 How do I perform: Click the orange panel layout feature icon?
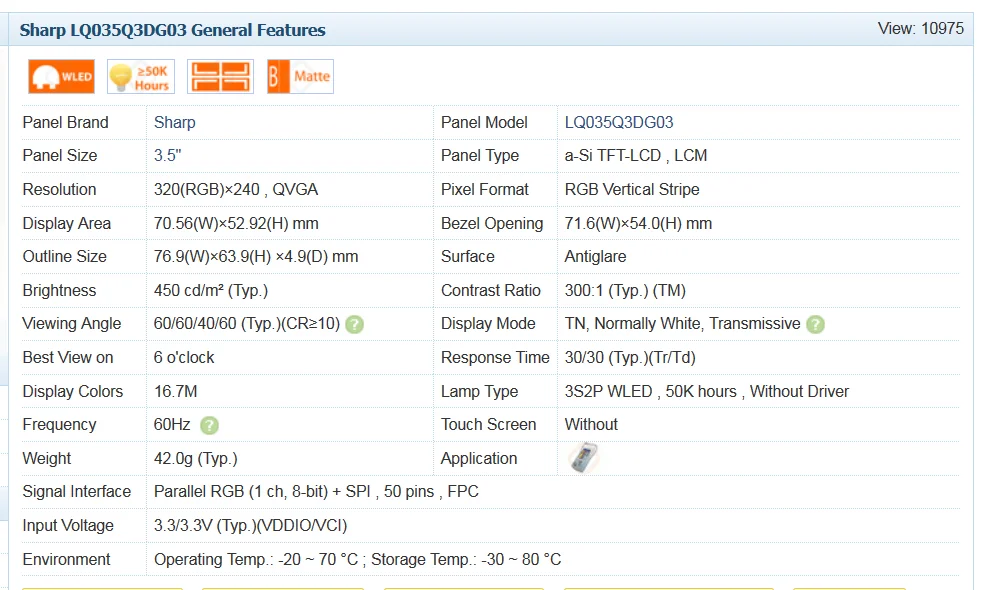point(220,76)
